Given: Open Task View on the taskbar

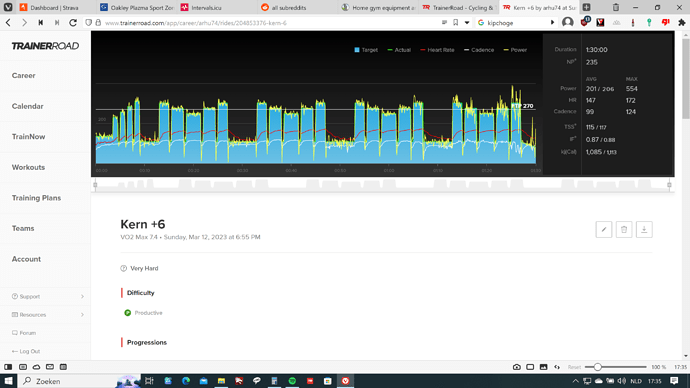Looking at the screenshot, I should 149,381.
